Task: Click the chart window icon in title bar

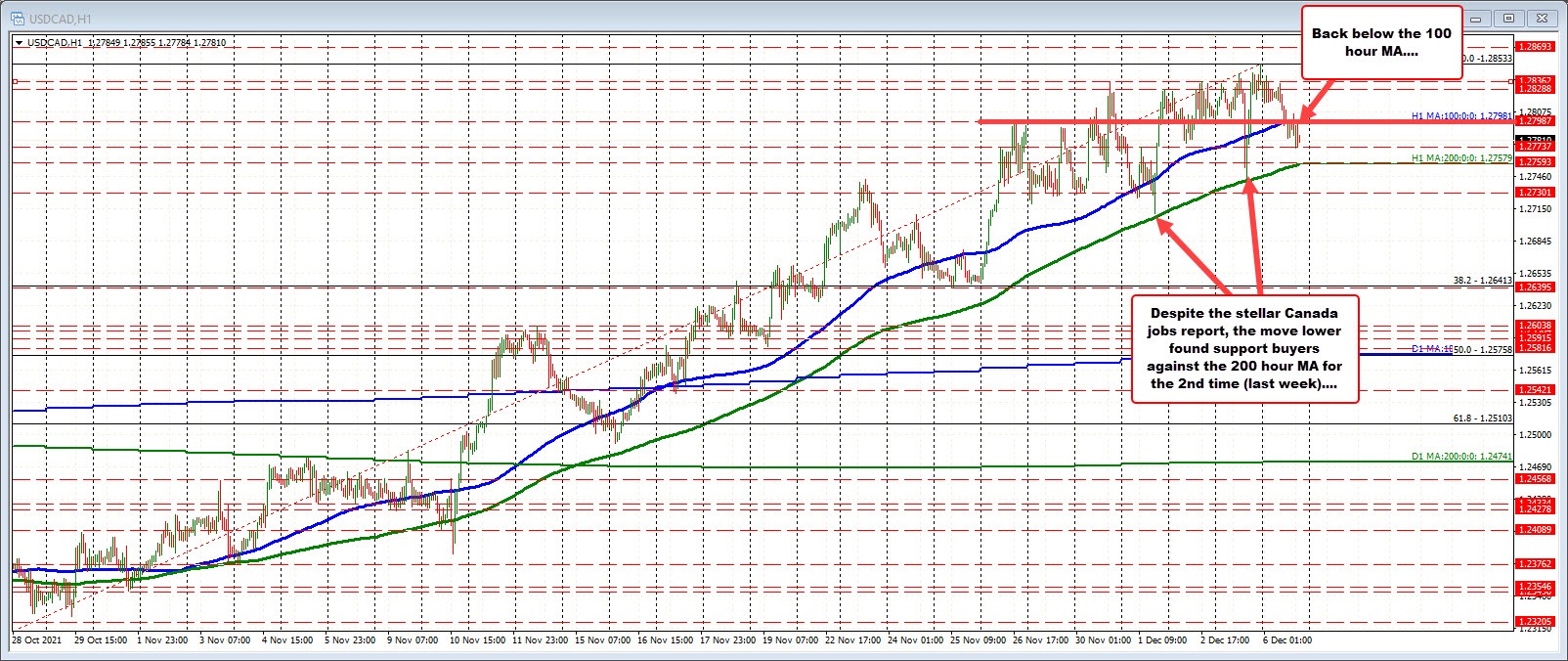Action: point(18,19)
